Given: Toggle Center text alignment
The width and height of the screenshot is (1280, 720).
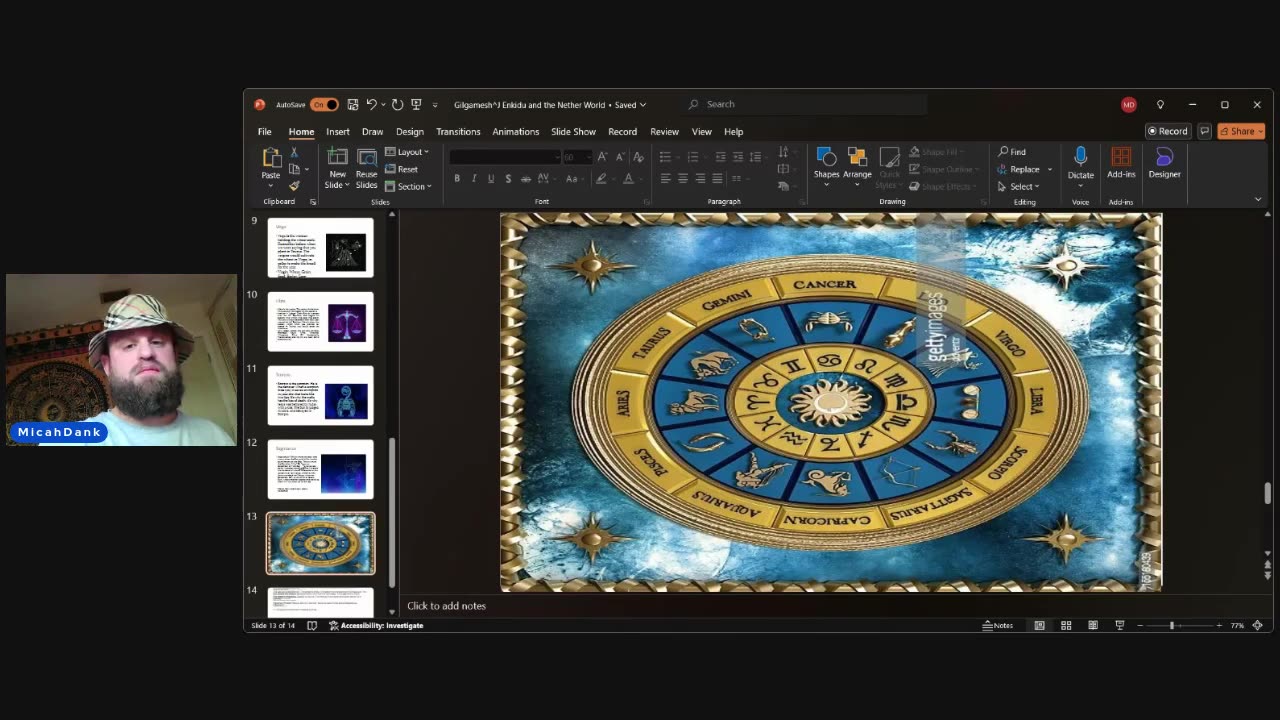Looking at the screenshot, I should click(683, 179).
